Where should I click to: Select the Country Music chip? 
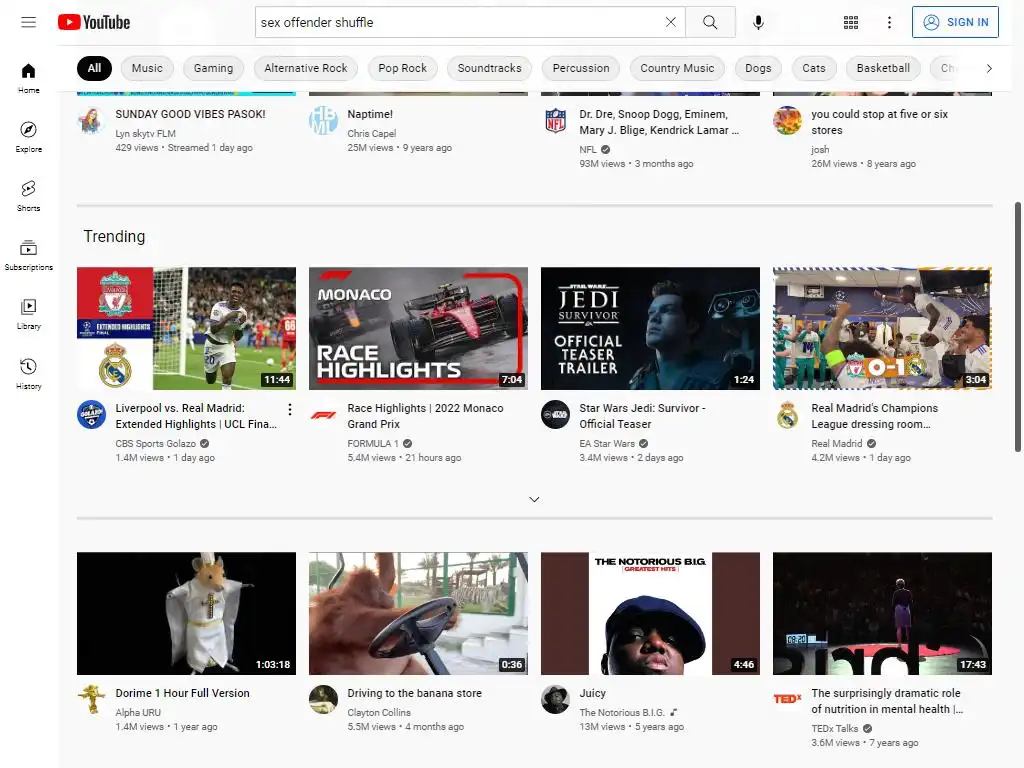[x=677, y=68]
